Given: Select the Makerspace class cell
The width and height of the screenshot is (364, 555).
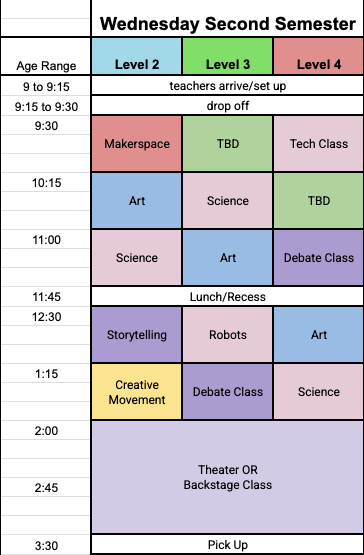Looking at the screenshot, I should 137,144.
